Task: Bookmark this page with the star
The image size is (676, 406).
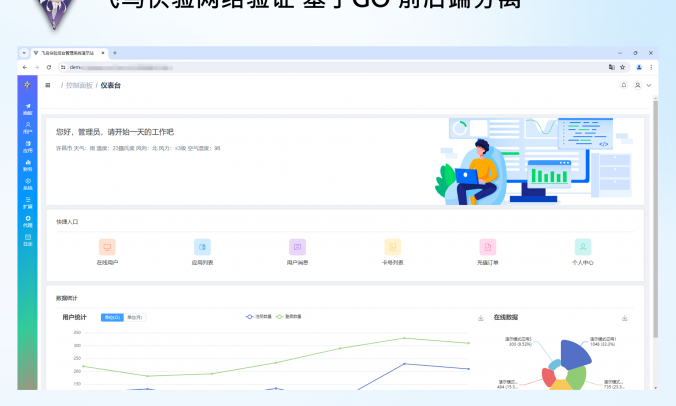Action: coord(623,67)
